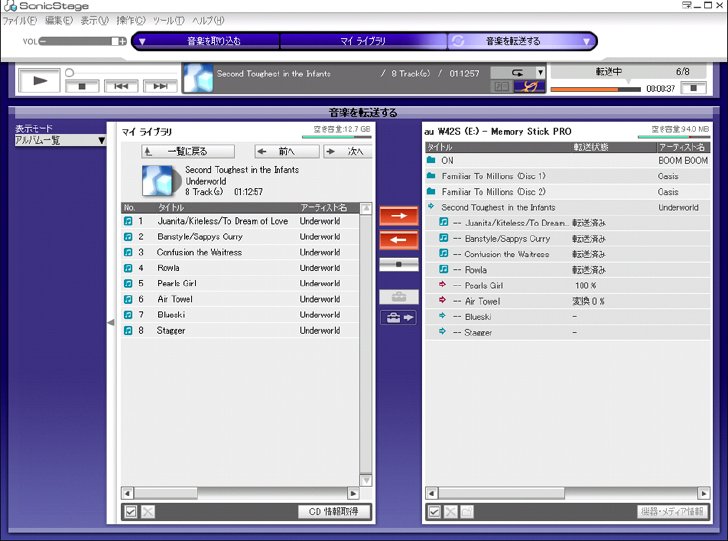This screenshot has width=728, height=541.
Task: Toggle the select-all checkbox under device panel
Action: pyautogui.click(x=434, y=512)
